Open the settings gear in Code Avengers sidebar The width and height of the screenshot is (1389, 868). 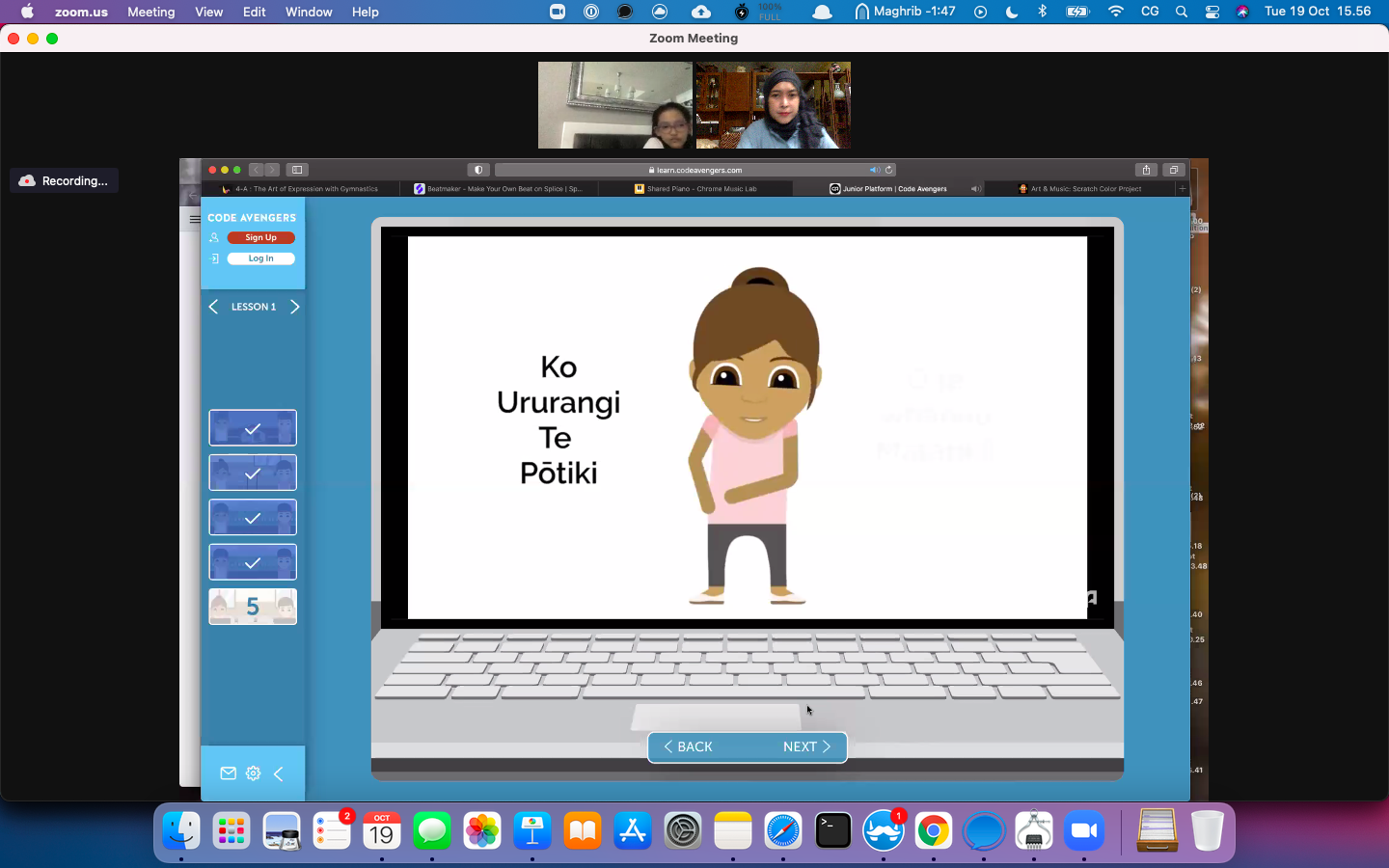[x=253, y=773]
